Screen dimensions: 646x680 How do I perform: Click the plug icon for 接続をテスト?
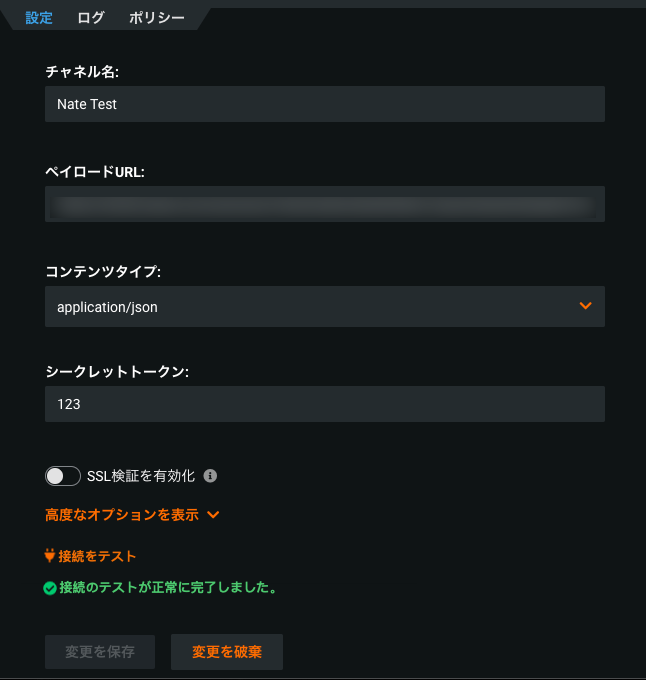click(50, 556)
